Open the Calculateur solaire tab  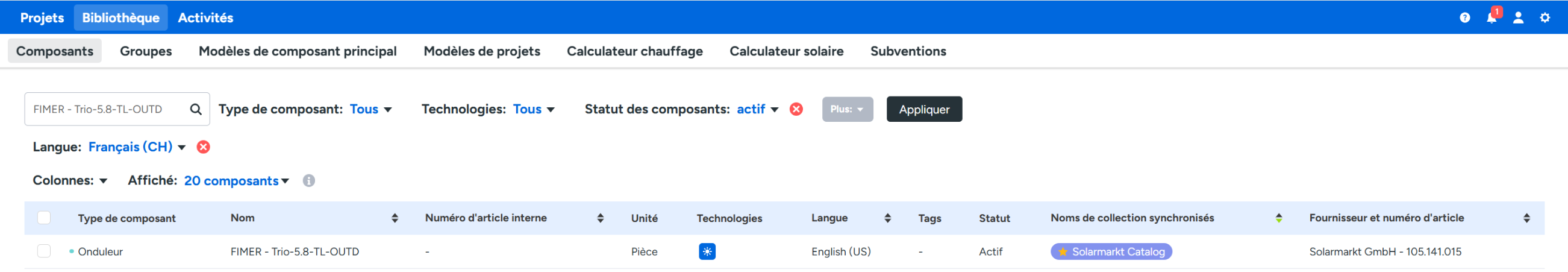tap(786, 51)
